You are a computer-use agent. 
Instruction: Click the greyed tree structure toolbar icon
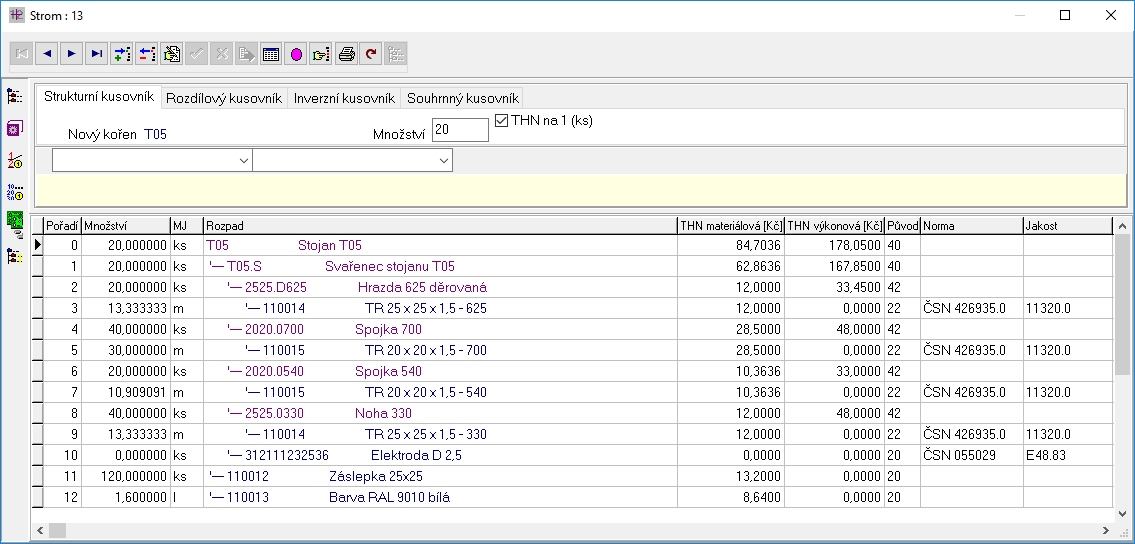click(396, 54)
